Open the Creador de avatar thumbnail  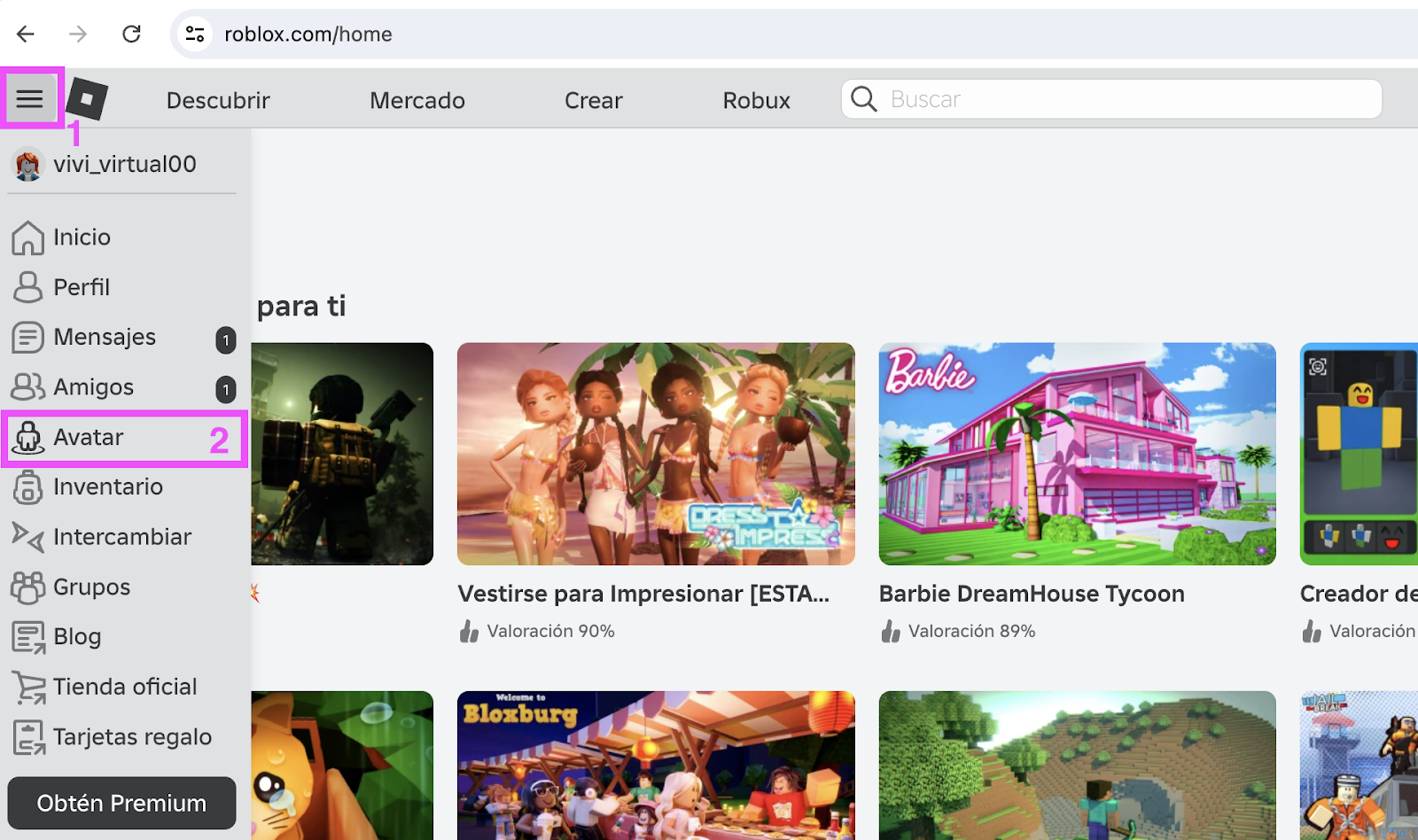coord(1359,454)
